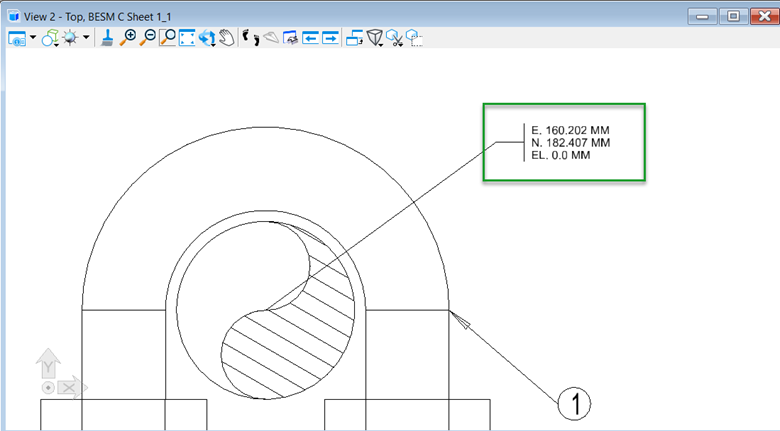The height and width of the screenshot is (431, 780).
Task: Click the Update View brush icon
Action: click(x=106, y=38)
